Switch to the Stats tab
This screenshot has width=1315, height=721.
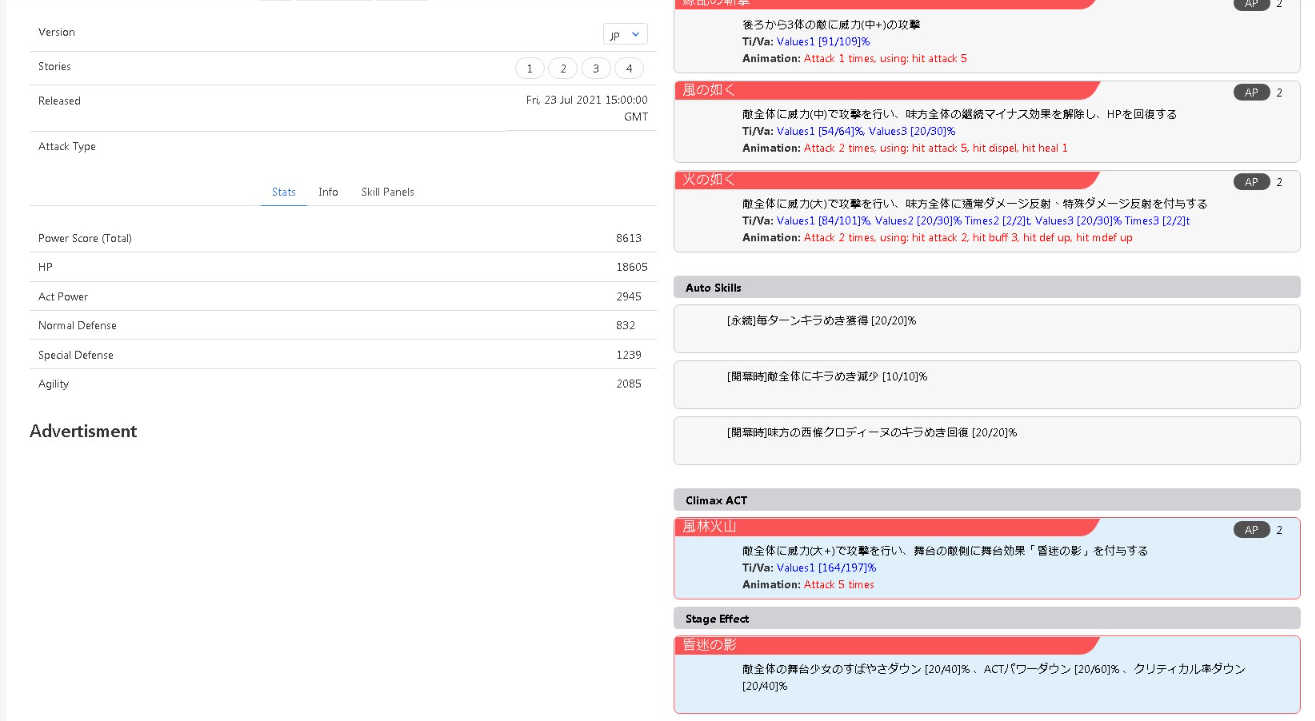tap(284, 192)
